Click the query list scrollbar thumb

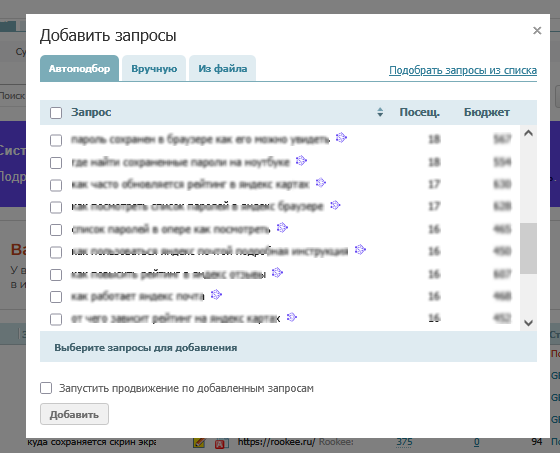tap(529, 249)
